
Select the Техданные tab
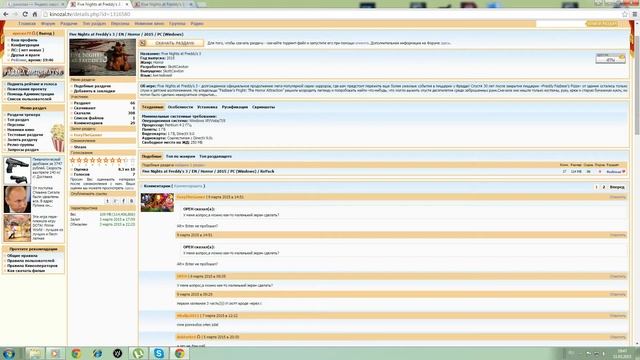coord(152,107)
